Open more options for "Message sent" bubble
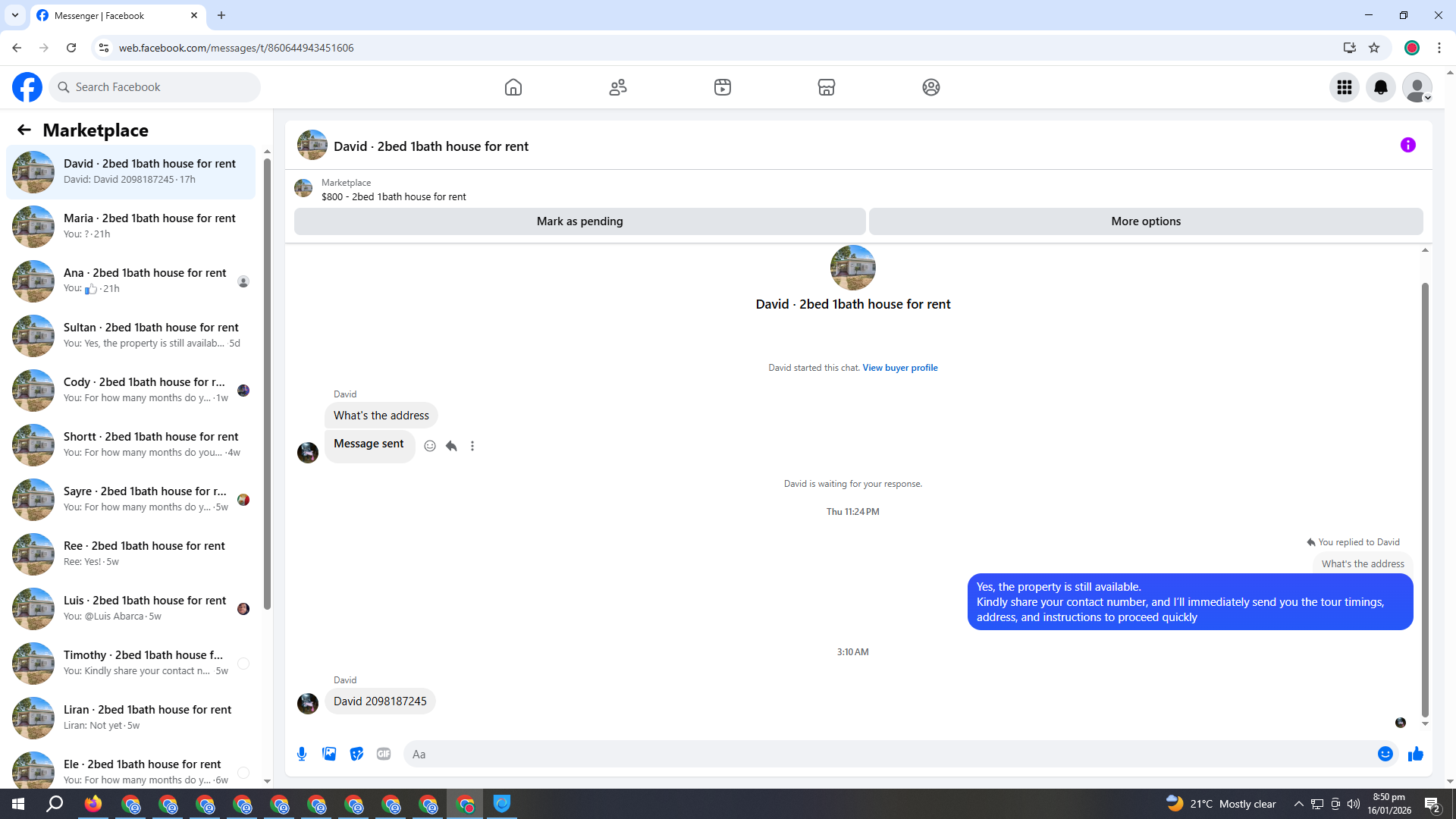This screenshot has height=819, width=1456. (472, 446)
